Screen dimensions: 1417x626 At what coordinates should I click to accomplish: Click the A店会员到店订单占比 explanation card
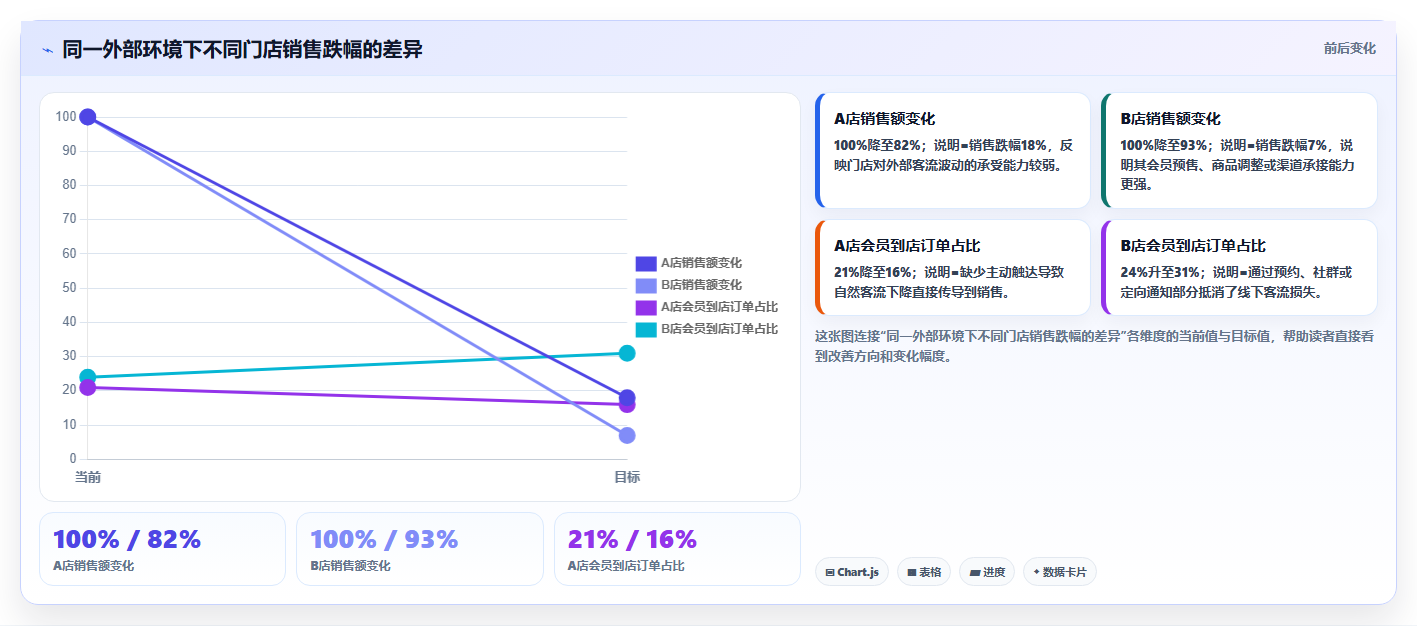(953, 268)
